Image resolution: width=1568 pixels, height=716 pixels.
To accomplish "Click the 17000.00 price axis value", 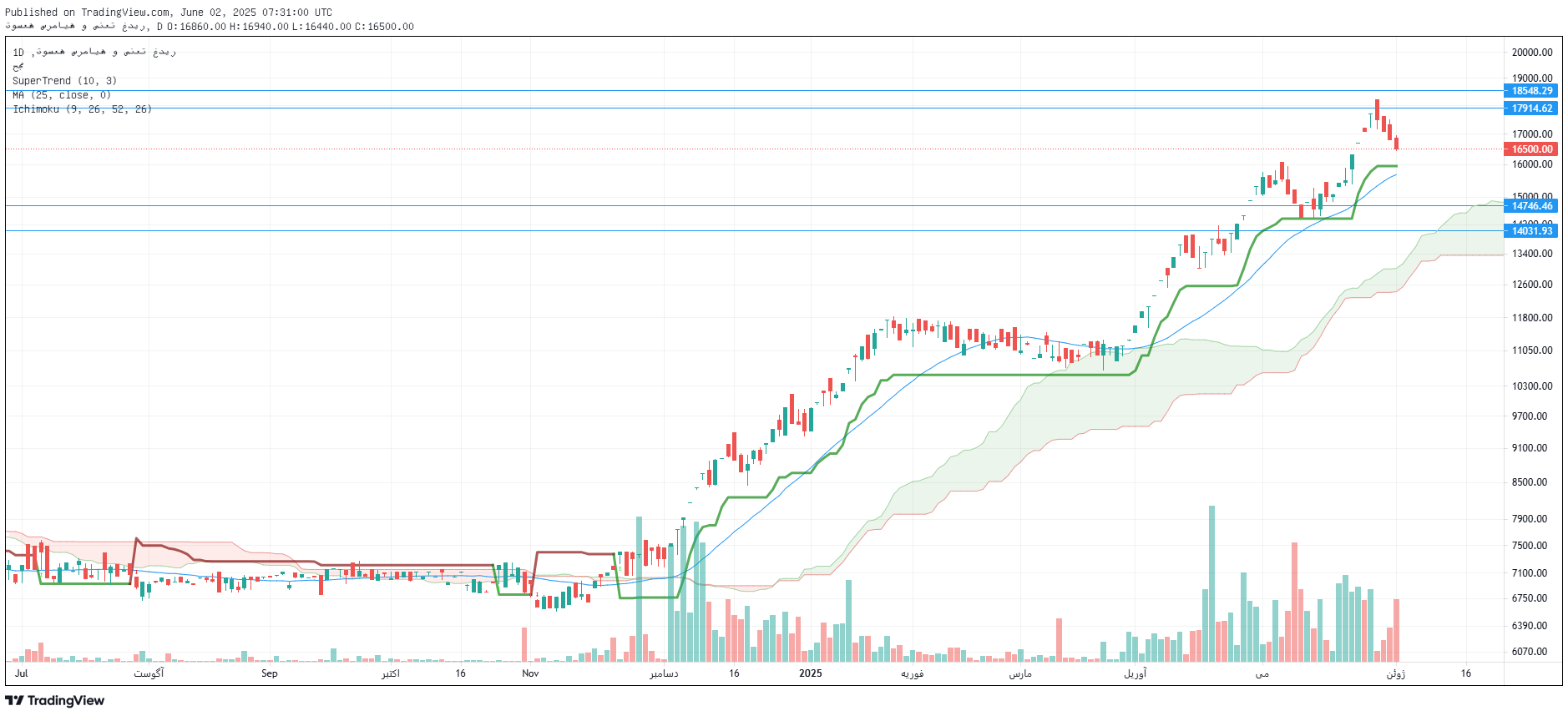I will click(1532, 134).
